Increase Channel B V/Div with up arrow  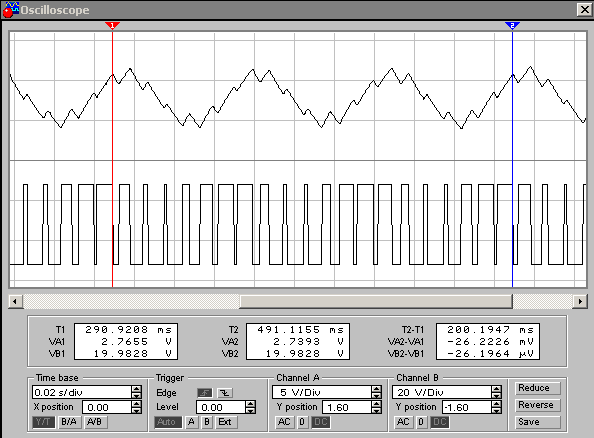(x=496, y=389)
